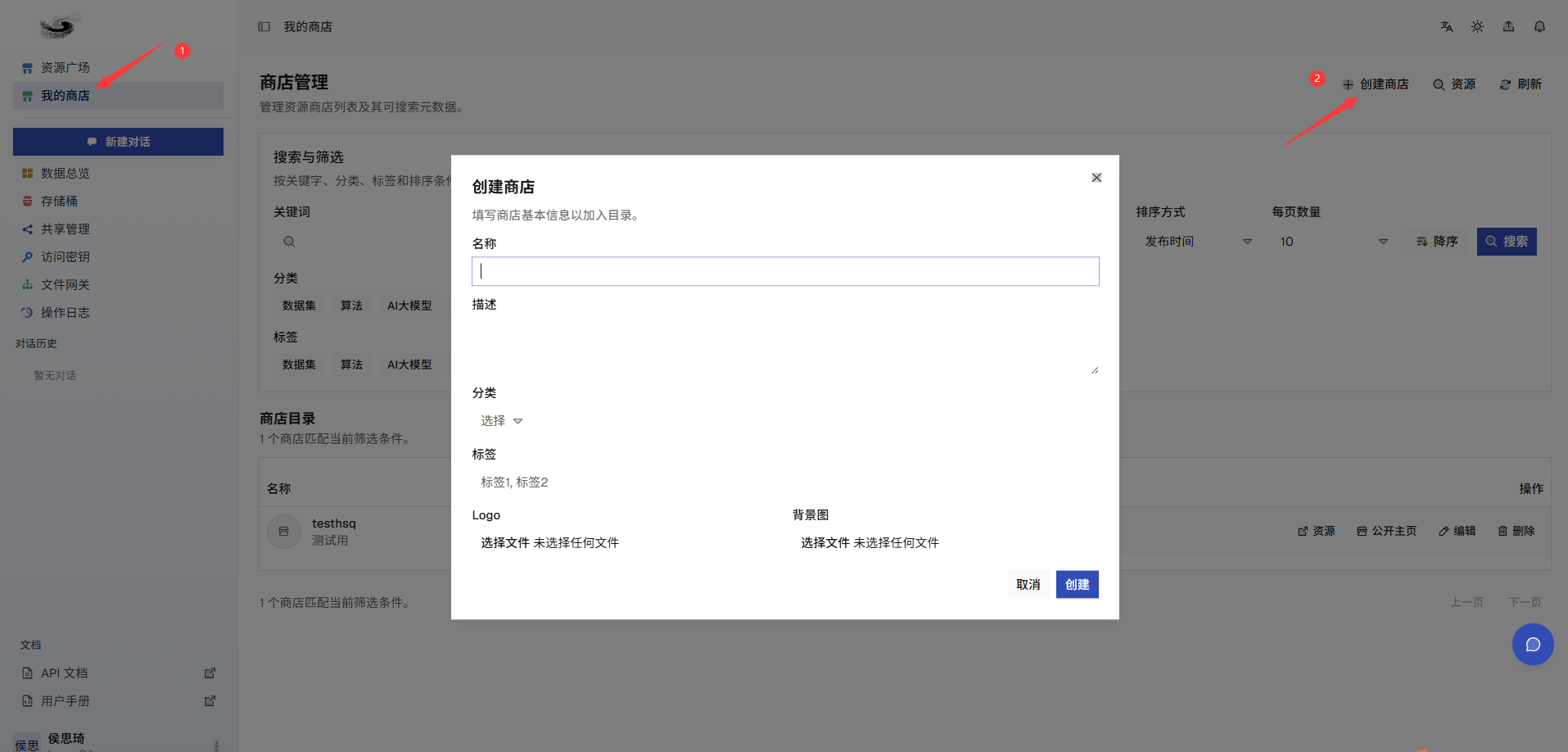Click 删除 for testhsq store
This screenshot has width=1568, height=752.
(1516, 532)
